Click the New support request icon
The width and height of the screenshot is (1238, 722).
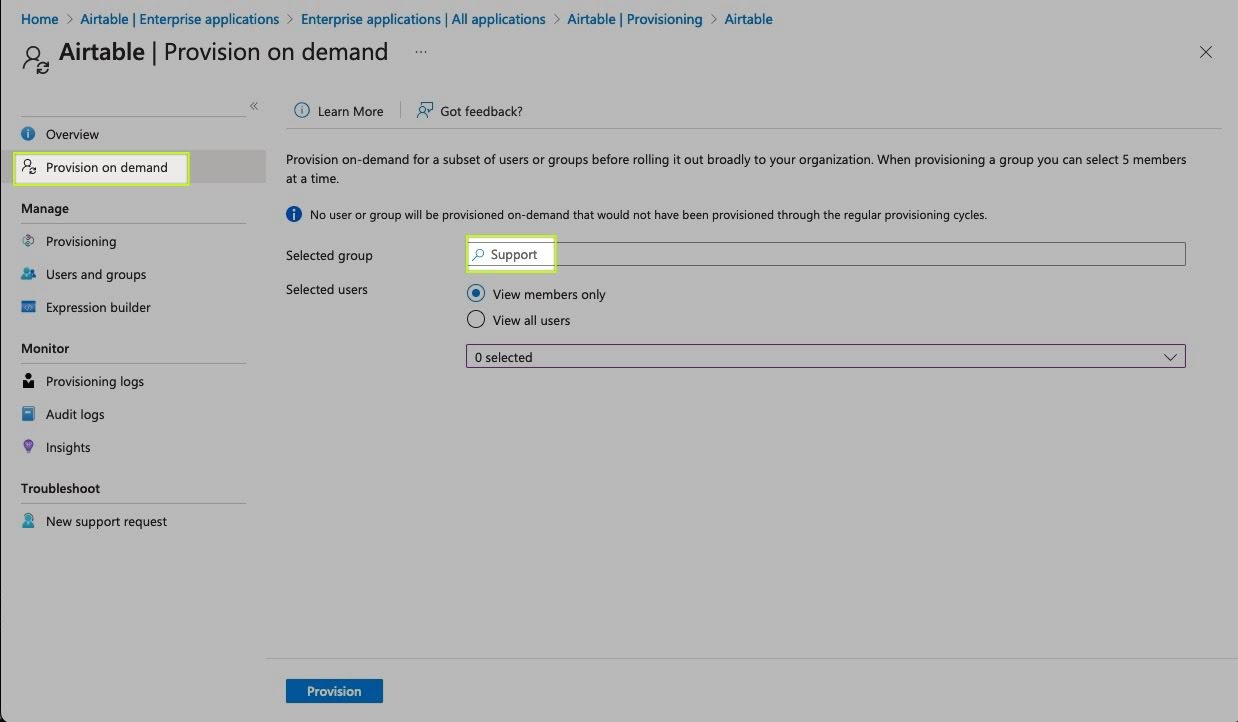(x=28, y=521)
